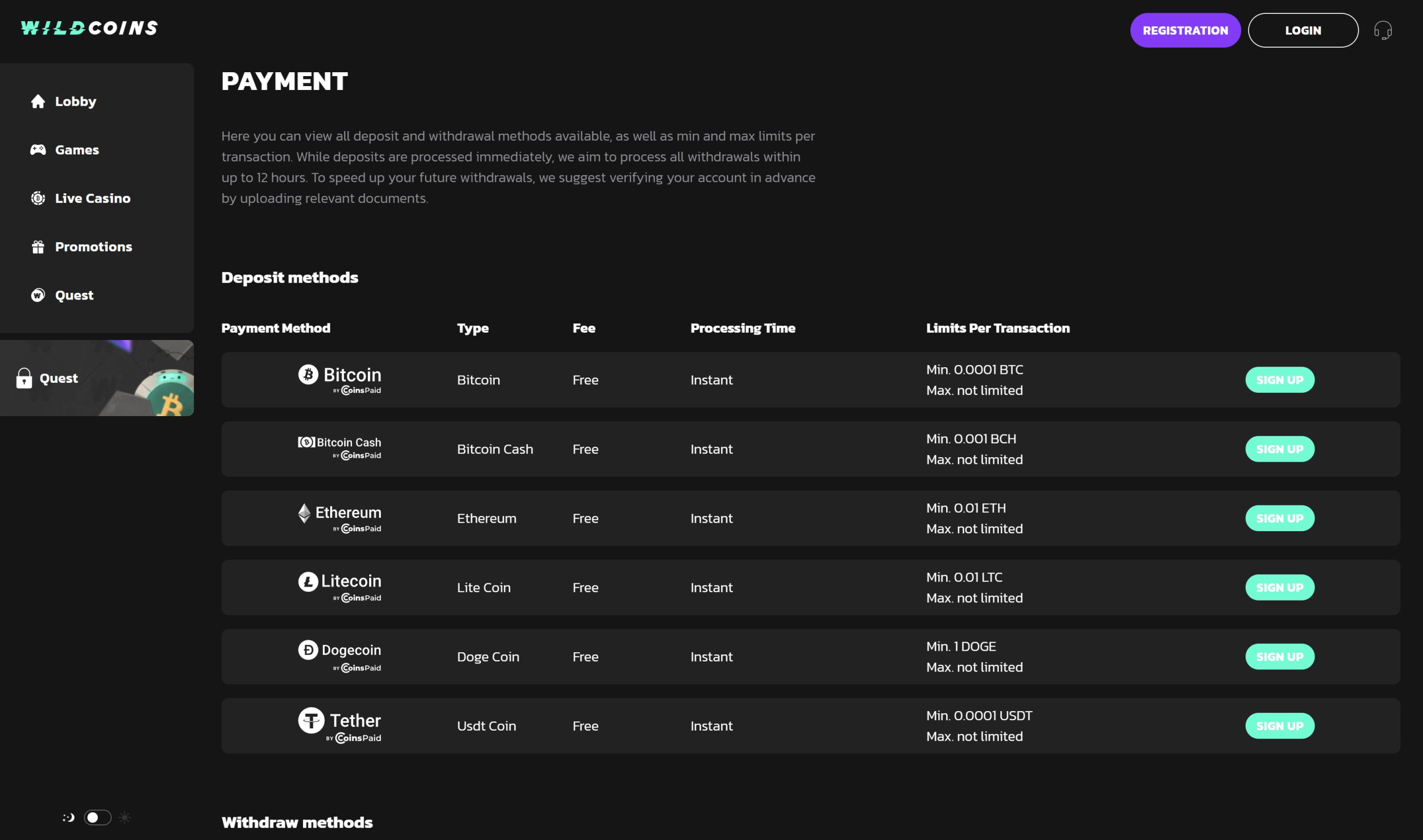Click SIGN UP in the Litecoin row
The image size is (1423, 840).
(1280, 588)
